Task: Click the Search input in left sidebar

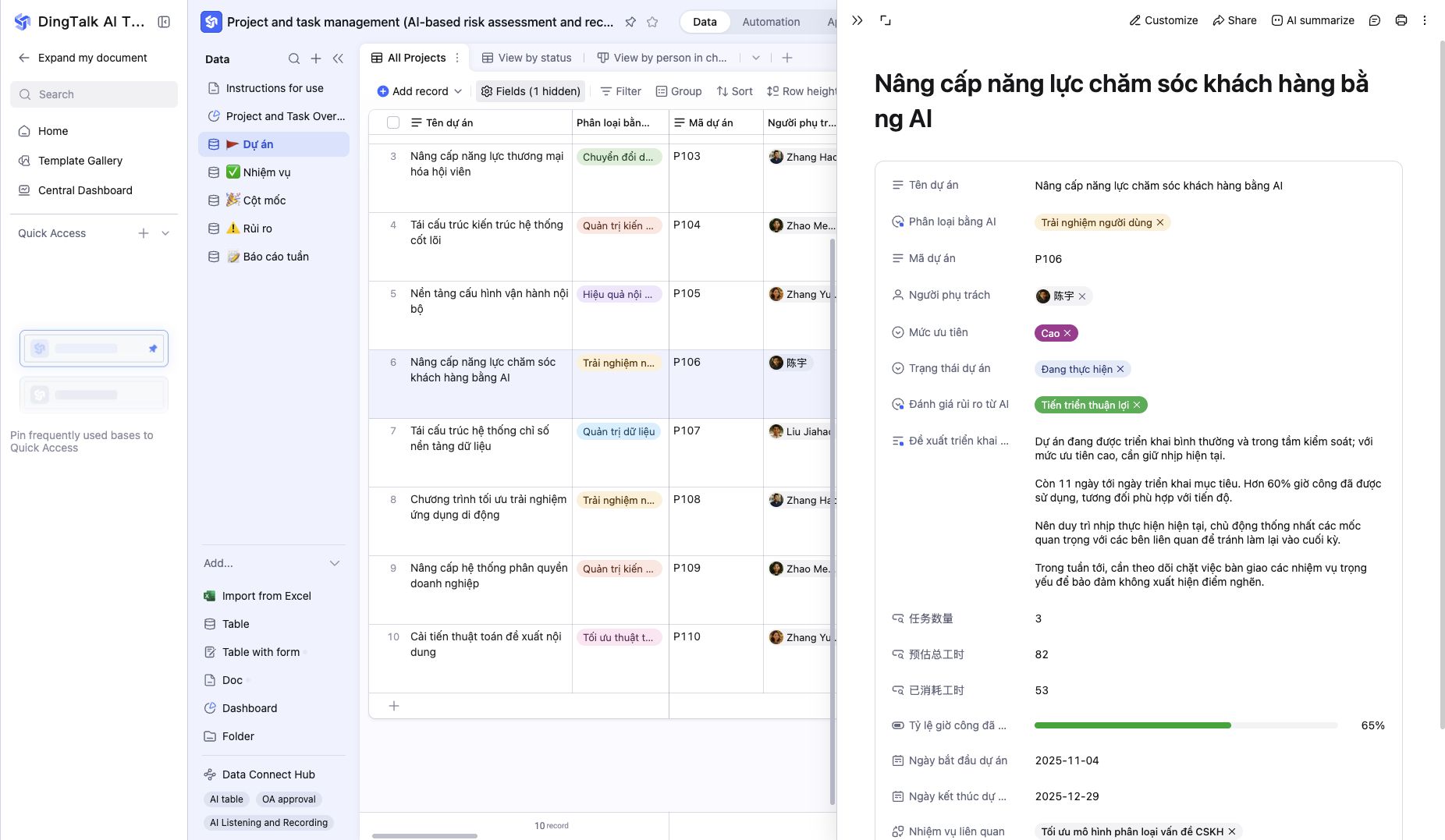Action: click(94, 94)
